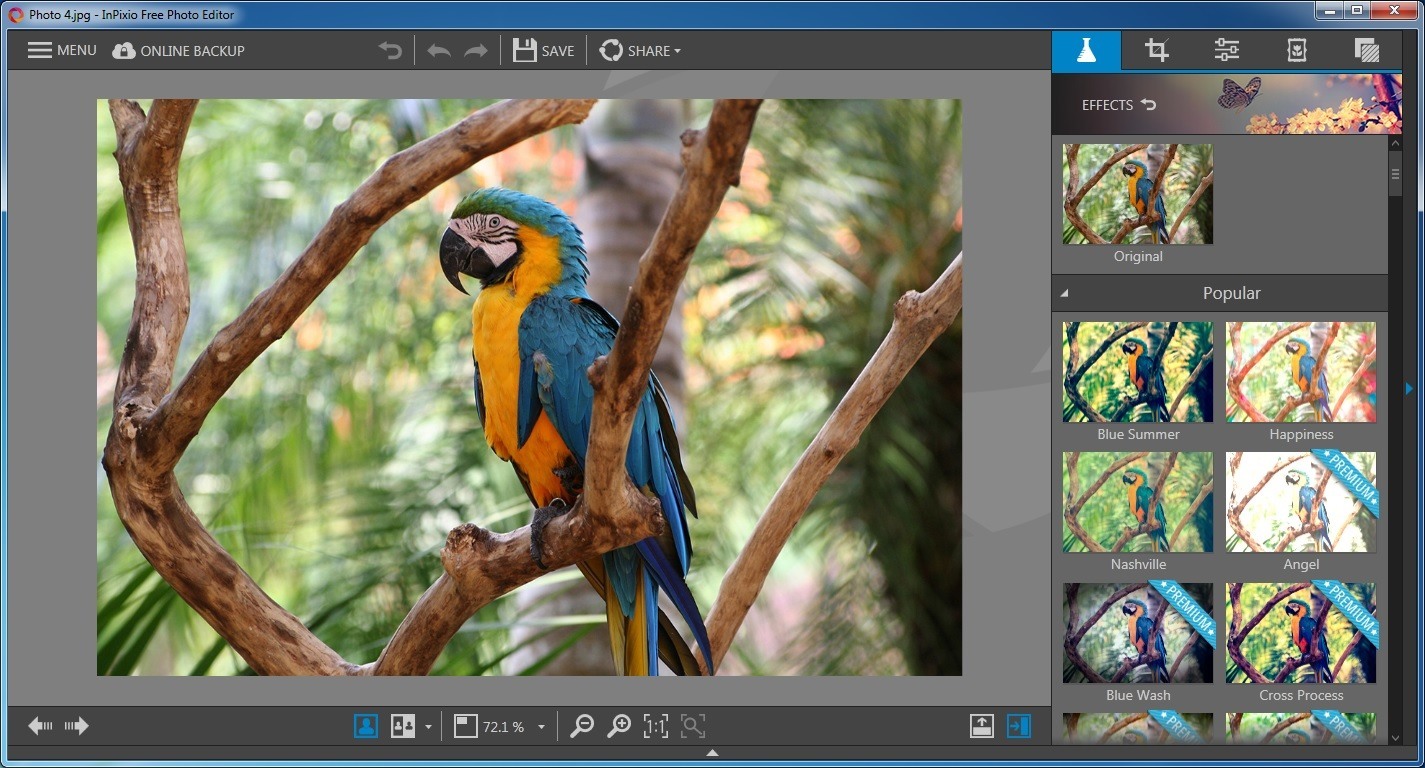Click the 72.1 % zoom value
Image resolution: width=1425 pixels, height=768 pixels.
coord(504,727)
